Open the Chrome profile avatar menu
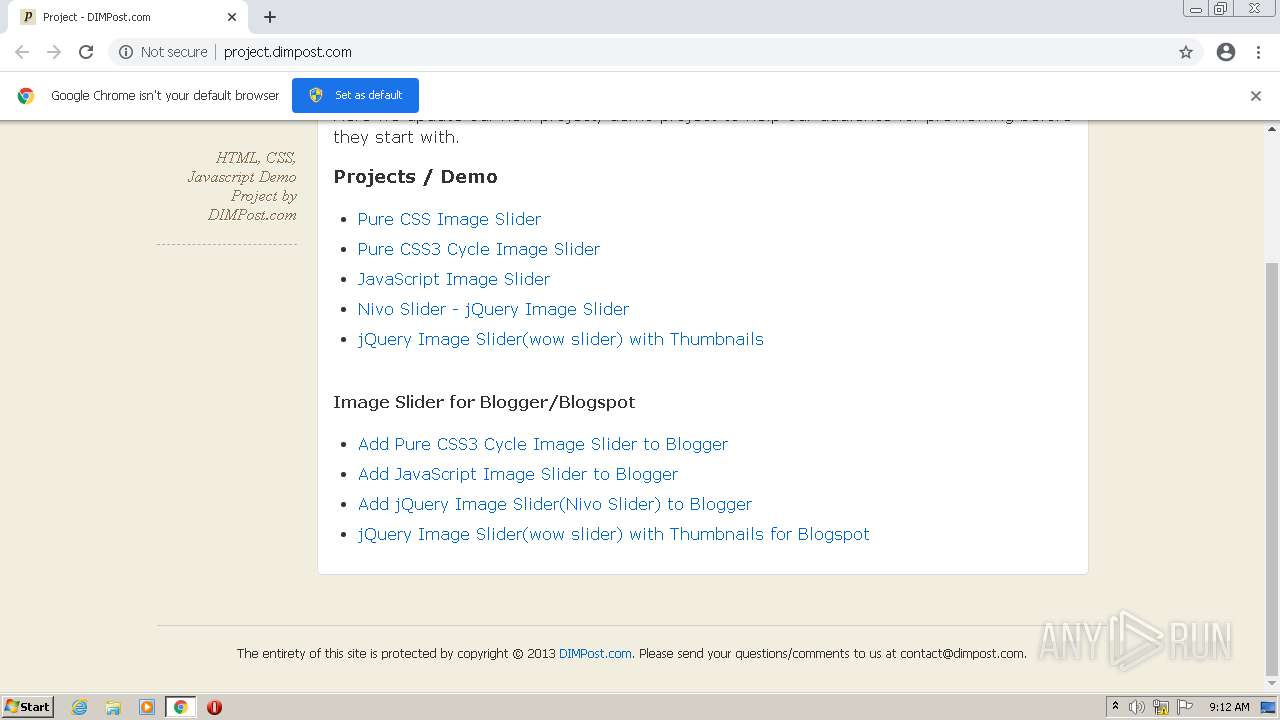The width and height of the screenshot is (1280, 720). (x=1226, y=52)
